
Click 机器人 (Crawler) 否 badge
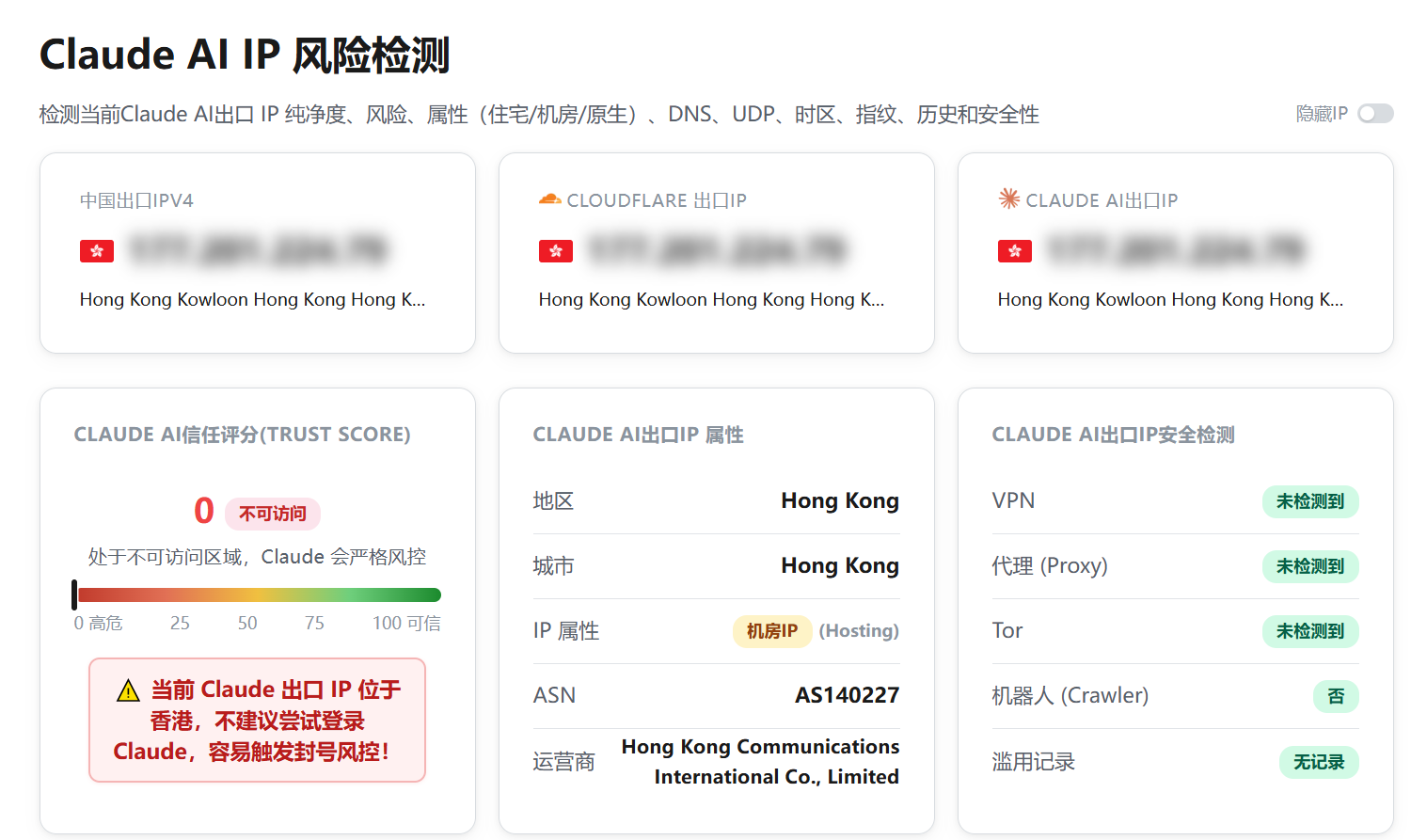[1336, 696]
